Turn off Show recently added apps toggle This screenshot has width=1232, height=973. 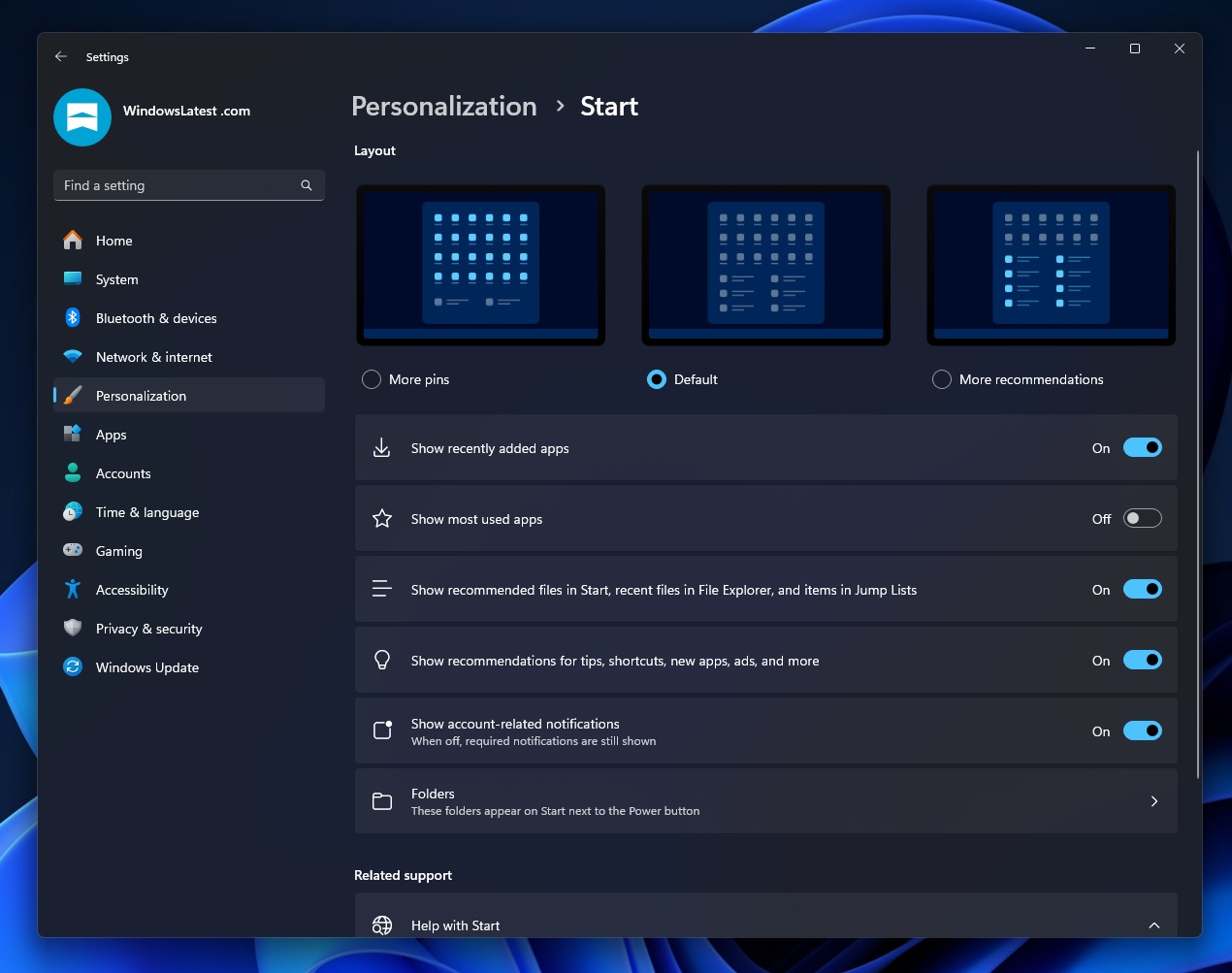click(x=1143, y=448)
